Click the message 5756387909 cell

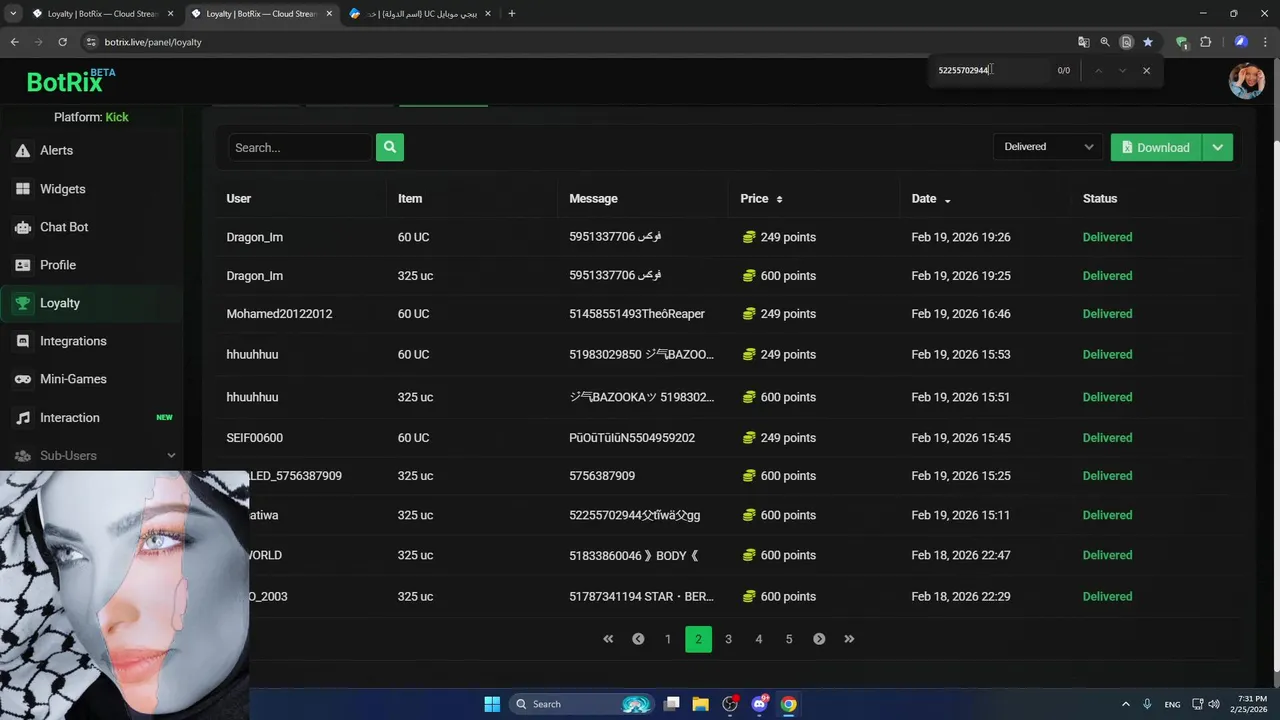(602, 476)
